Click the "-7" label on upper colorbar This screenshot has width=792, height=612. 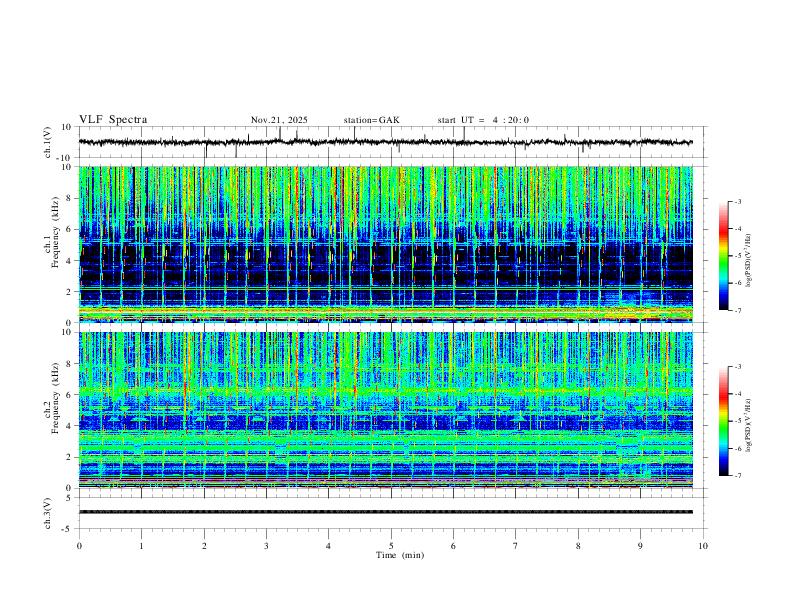[x=738, y=311]
